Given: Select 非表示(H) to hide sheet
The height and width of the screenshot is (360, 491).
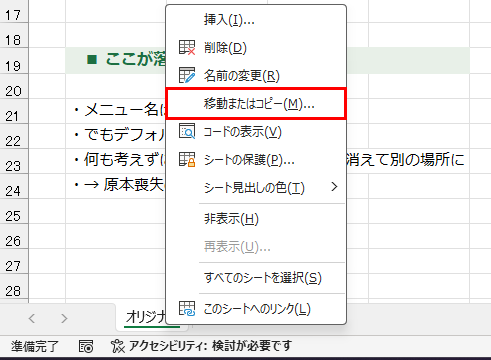Looking at the screenshot, I should [256, 219].
